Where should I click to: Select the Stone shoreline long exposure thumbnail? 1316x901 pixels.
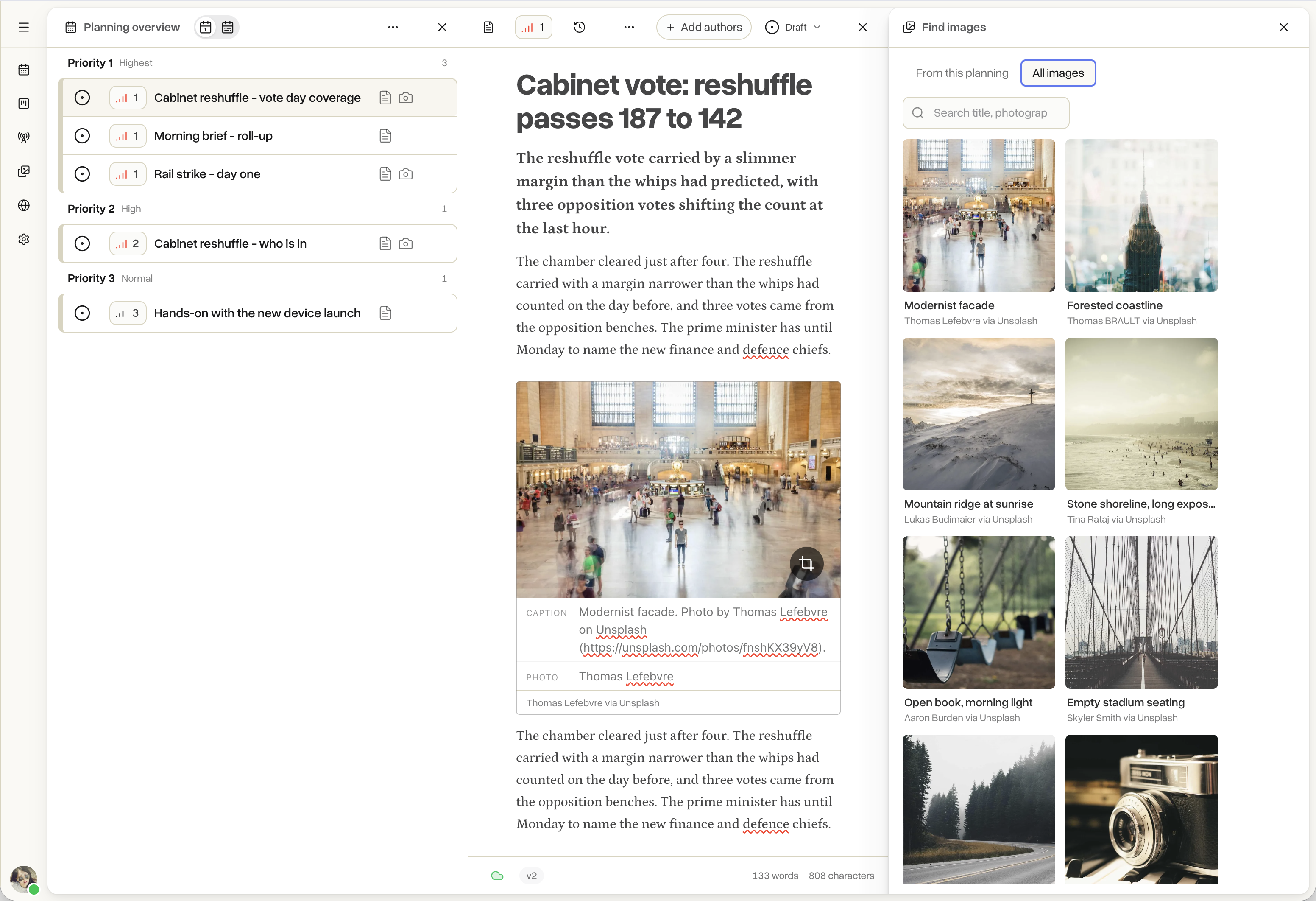coord(1141,414)
